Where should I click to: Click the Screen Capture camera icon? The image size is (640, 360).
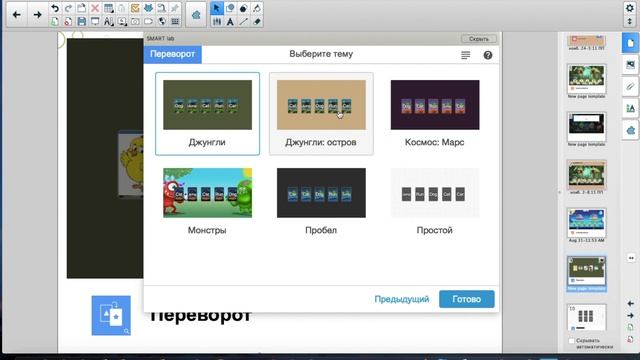point(135,21)
